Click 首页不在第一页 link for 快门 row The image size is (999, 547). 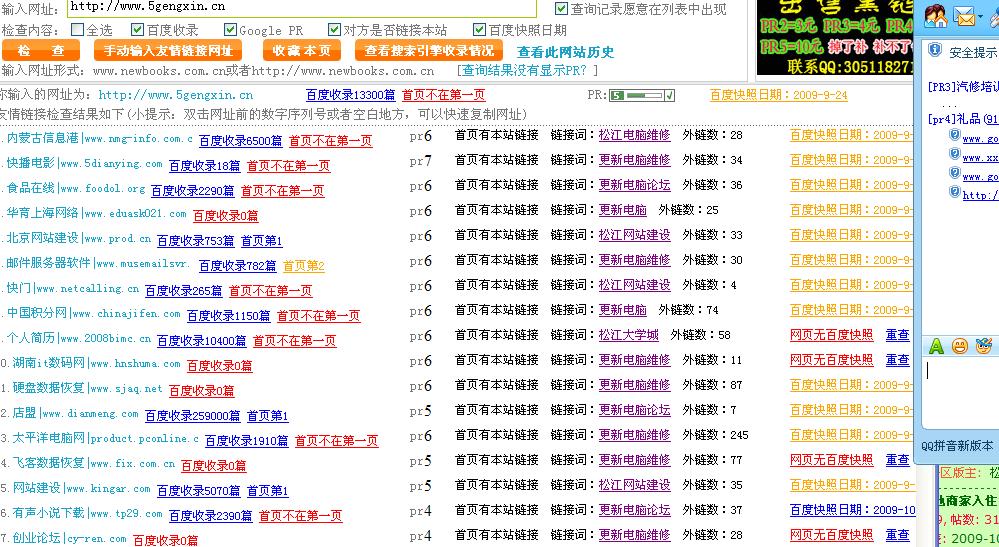tap(270, 290)
